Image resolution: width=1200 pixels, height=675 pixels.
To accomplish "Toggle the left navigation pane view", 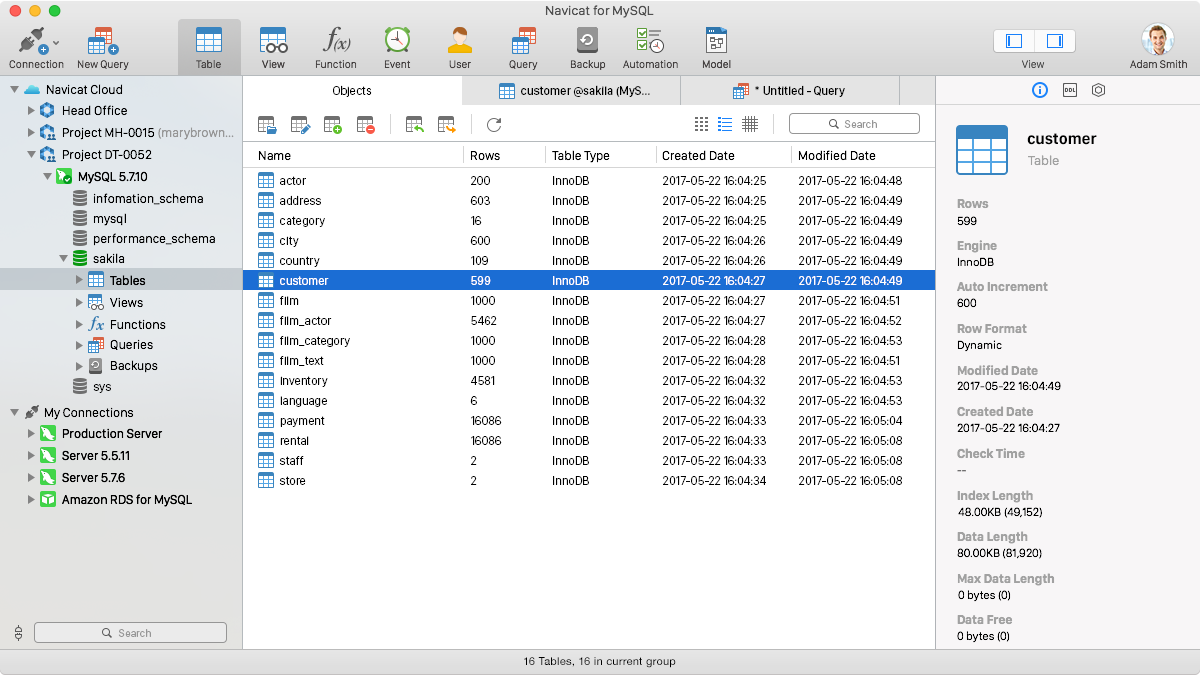I will pyautogui.click(x=1014, y=41).
